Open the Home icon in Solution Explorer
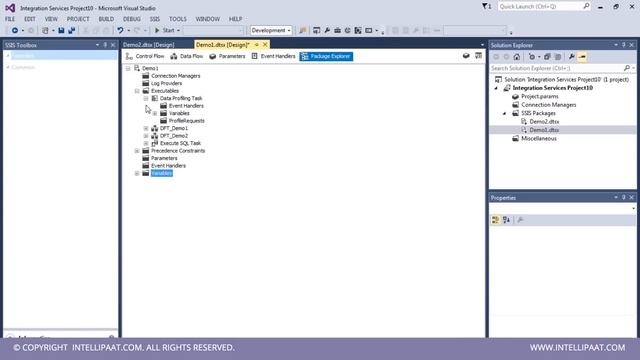The height and width of the screenshot is (360, 640). click(x=517, y=57)
